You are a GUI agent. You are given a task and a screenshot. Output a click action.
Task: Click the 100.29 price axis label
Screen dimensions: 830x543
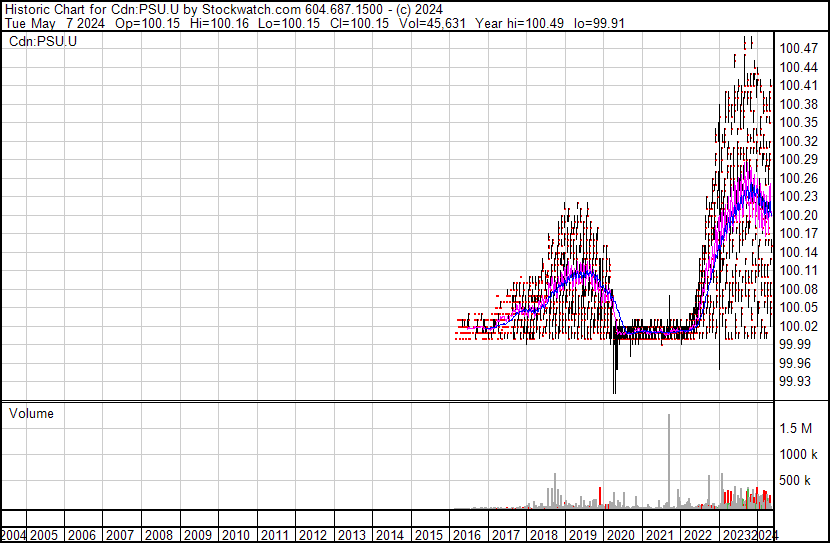pos(798,159)
